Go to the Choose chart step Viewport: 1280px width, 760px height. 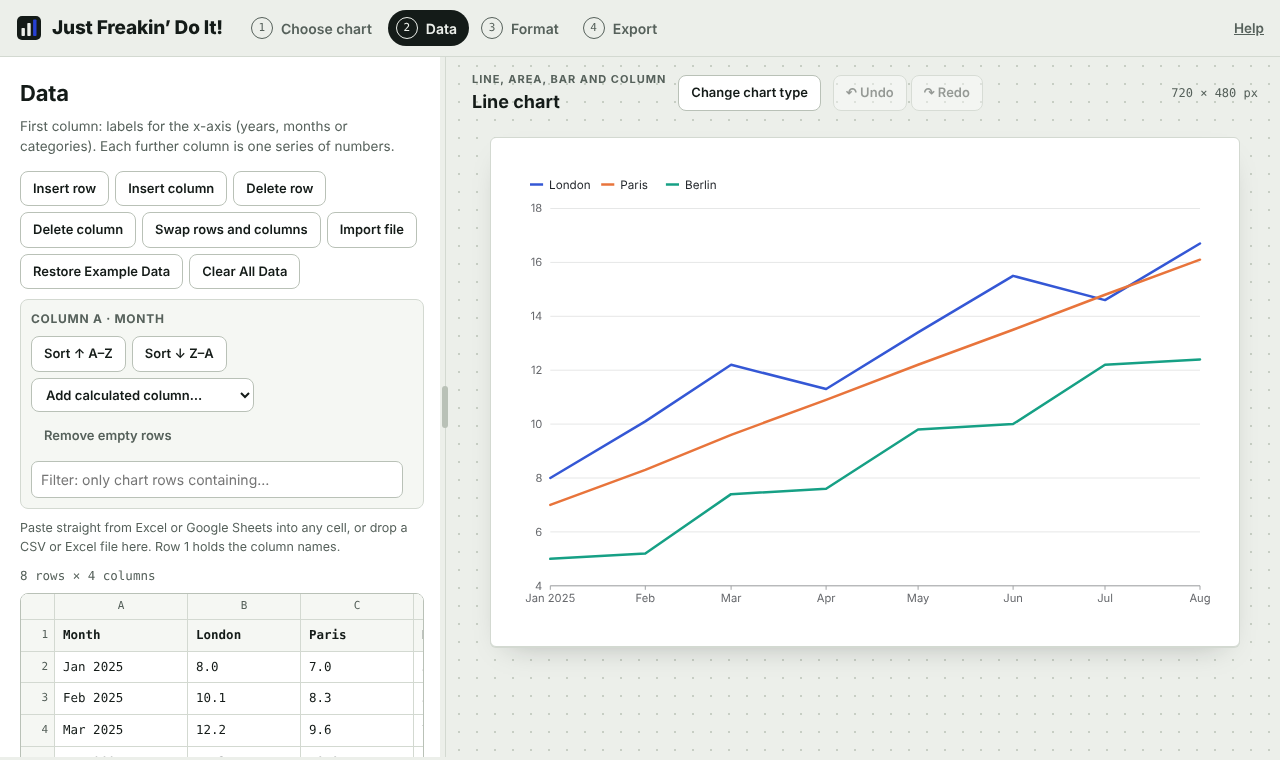pos(311,29)
